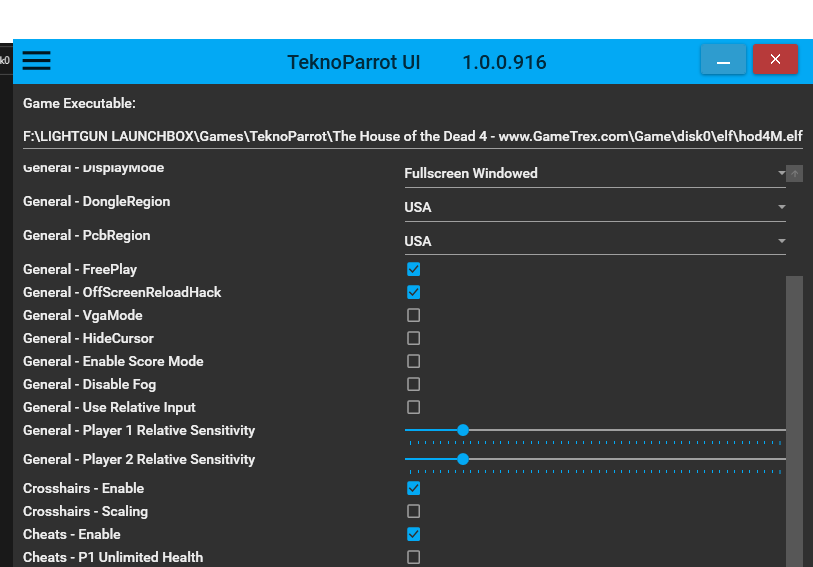Disable the OffScreenReloadHack option
Image resolution: width=813 pixels, height=567 pixels.
[x=414, y=293]
